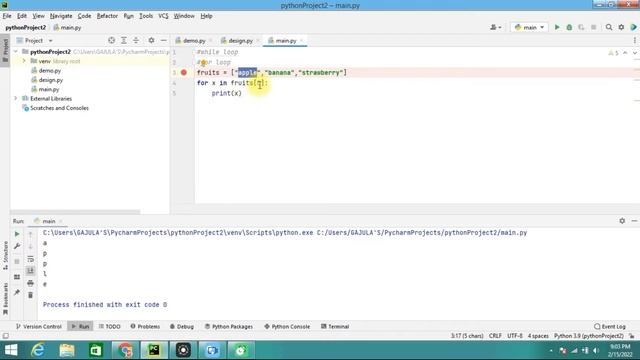The width and height of the screenshot is (640, 360).
Task: Toggle breakpoint on line 3
Action: click(184, 72)
